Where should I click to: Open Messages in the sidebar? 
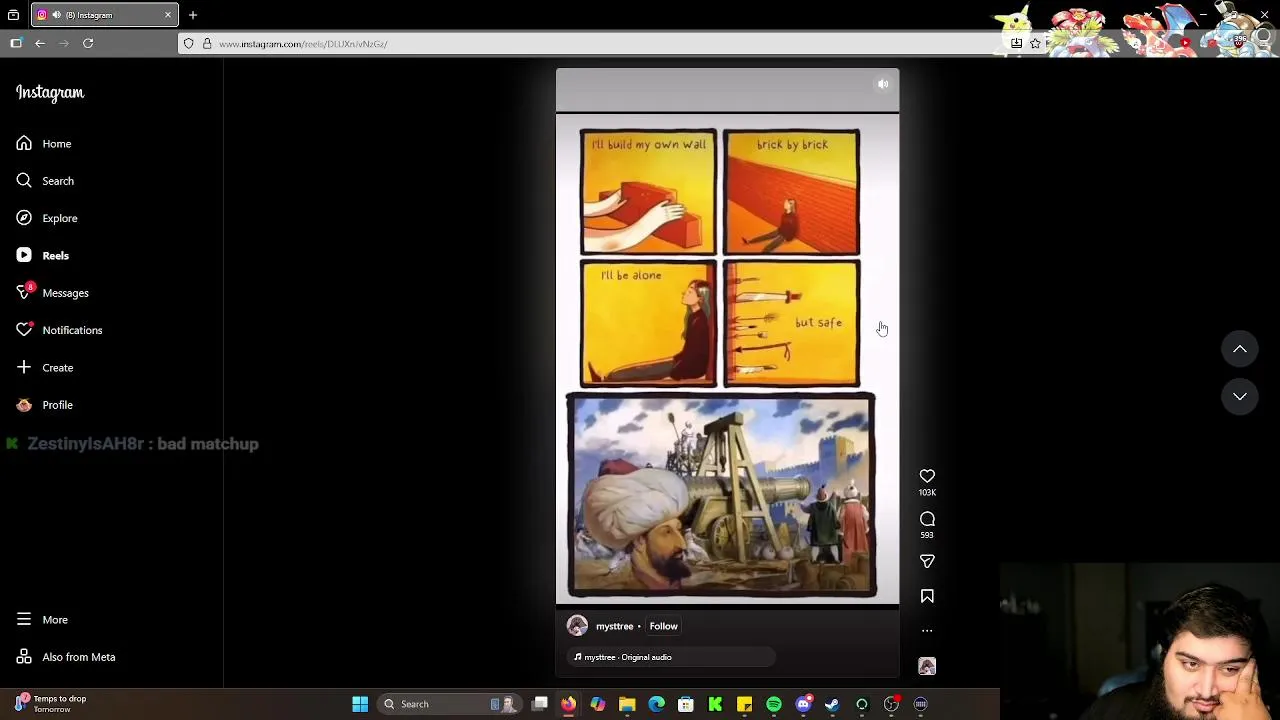tap(53, 293)
